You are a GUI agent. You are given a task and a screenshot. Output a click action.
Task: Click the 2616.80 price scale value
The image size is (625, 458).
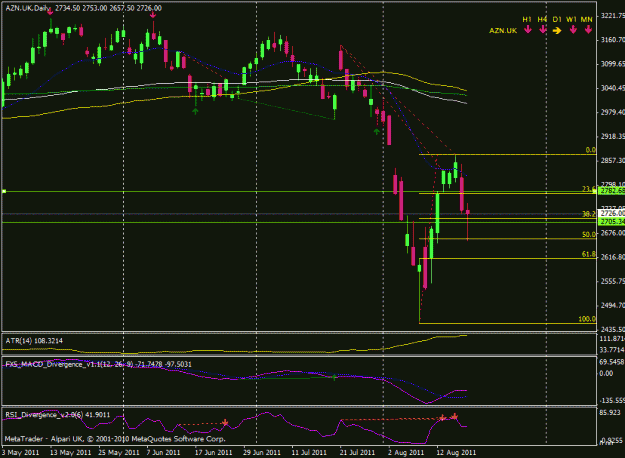(x=613, y=257)
